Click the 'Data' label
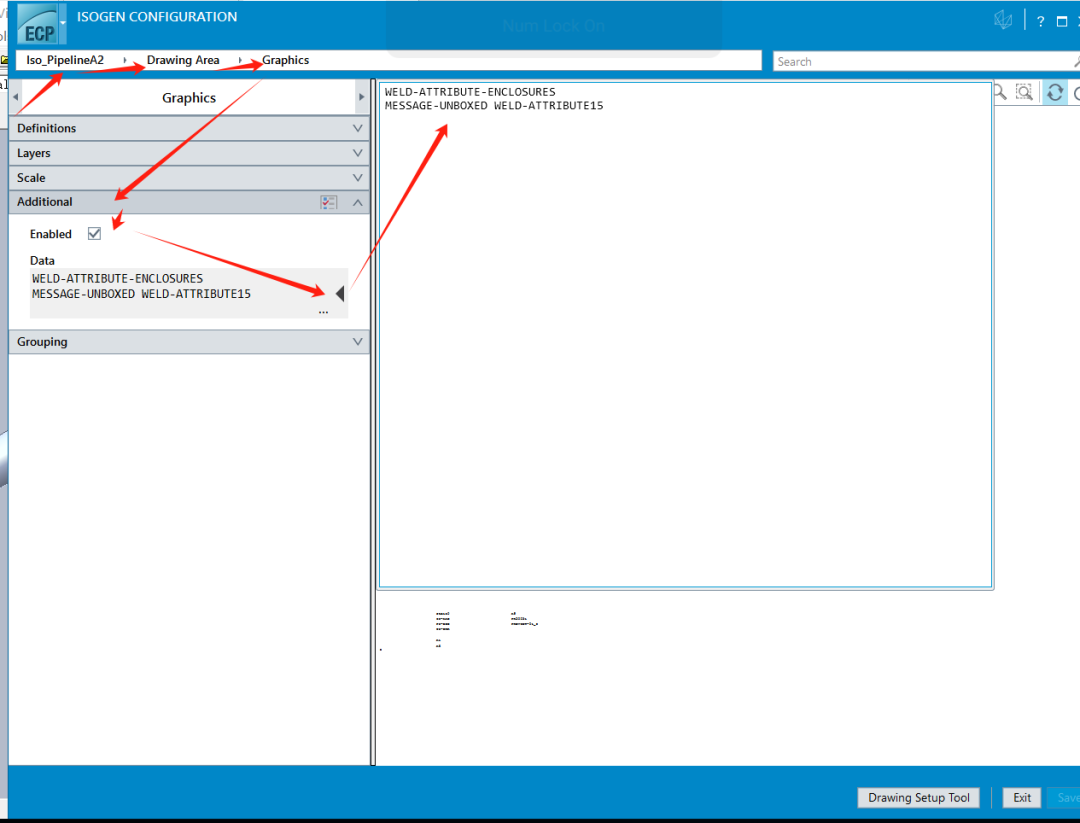 click(42, 260)
